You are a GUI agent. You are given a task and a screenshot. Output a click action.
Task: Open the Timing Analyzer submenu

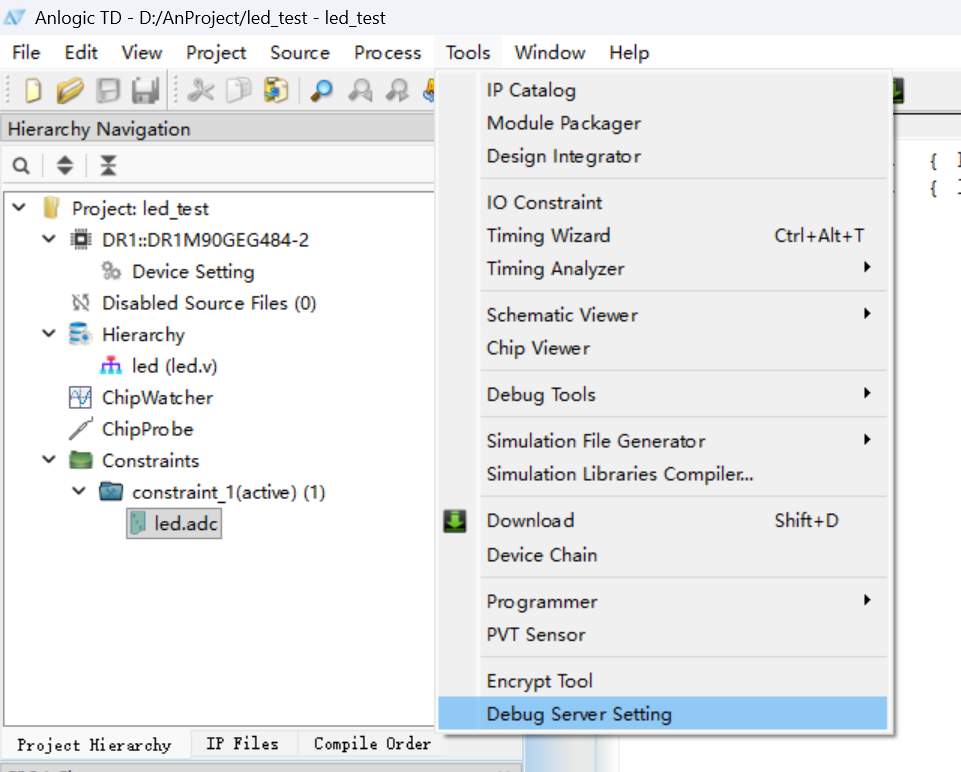tap(663, 268)
